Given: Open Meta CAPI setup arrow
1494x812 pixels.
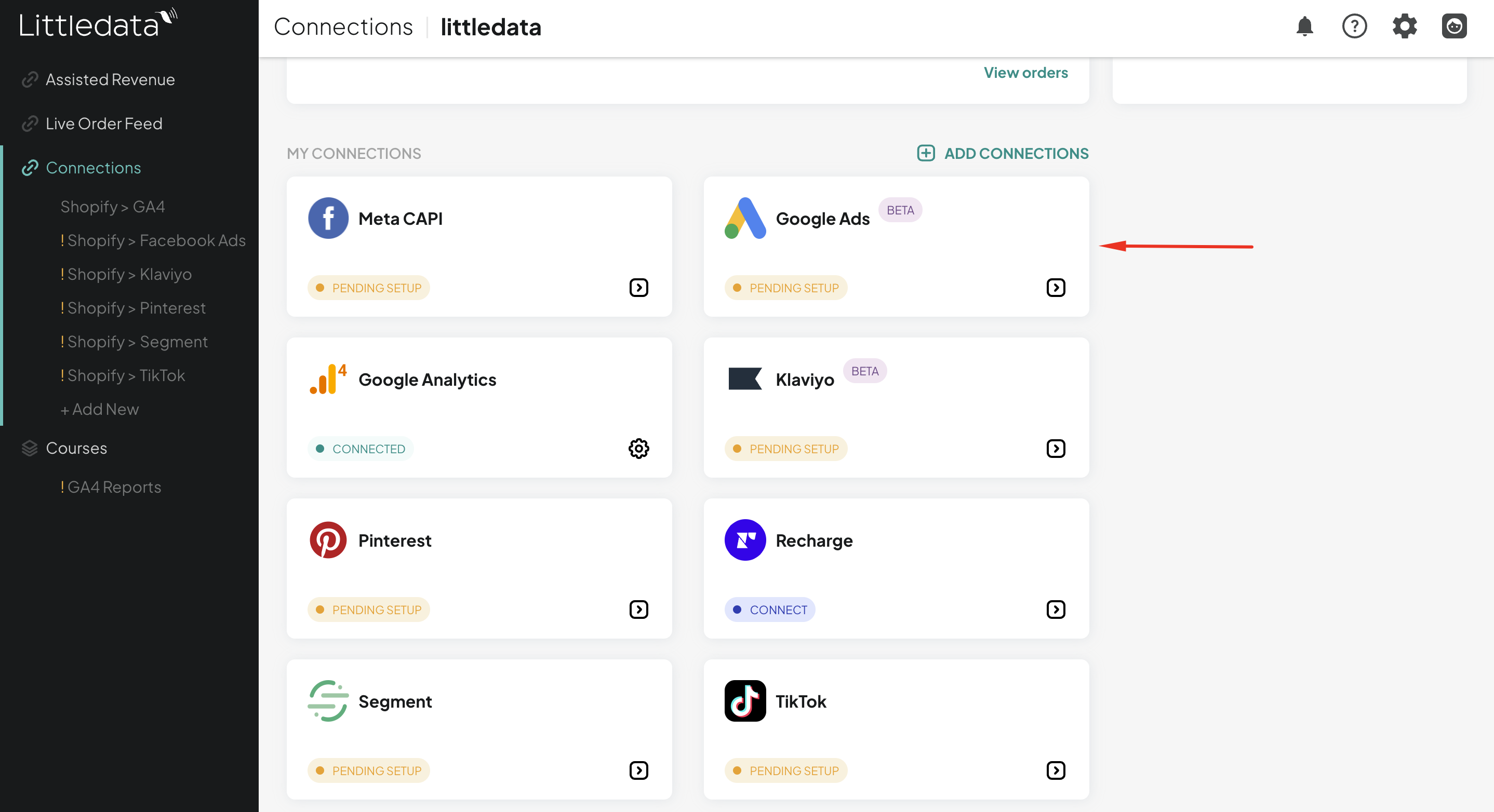Looking at the screenshot, I should 638,288.
